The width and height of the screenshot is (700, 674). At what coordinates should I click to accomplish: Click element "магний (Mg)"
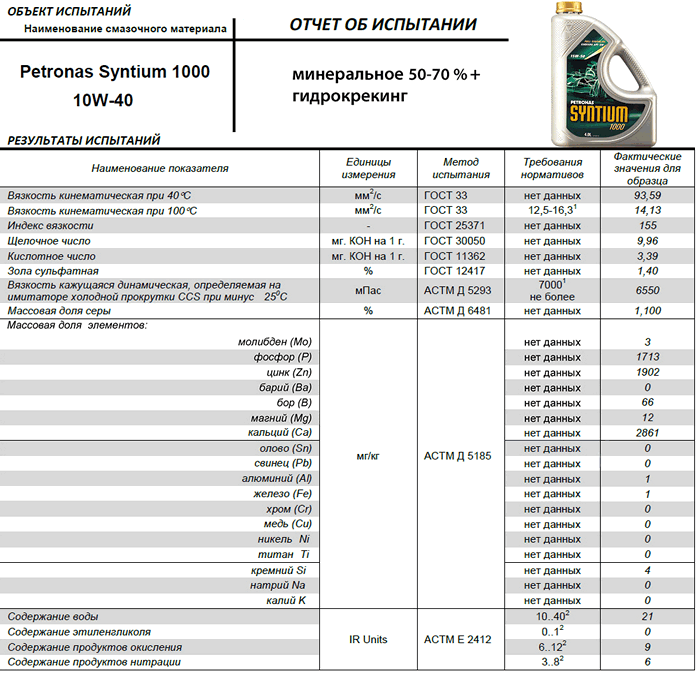[281, 418]
